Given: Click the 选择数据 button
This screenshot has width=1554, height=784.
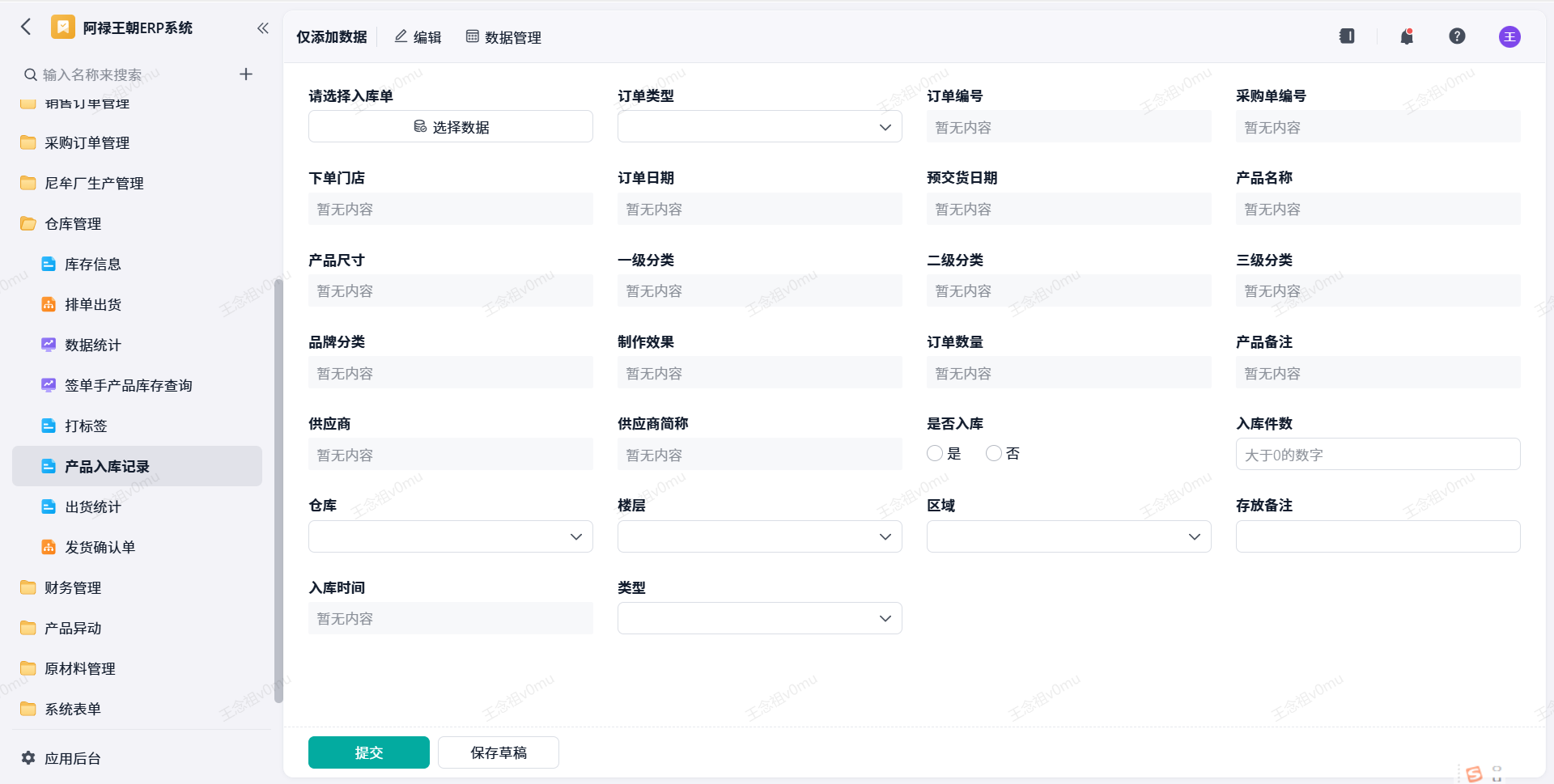Looking at the screenshot, I should pyautogui.click(x=451, y=126).
